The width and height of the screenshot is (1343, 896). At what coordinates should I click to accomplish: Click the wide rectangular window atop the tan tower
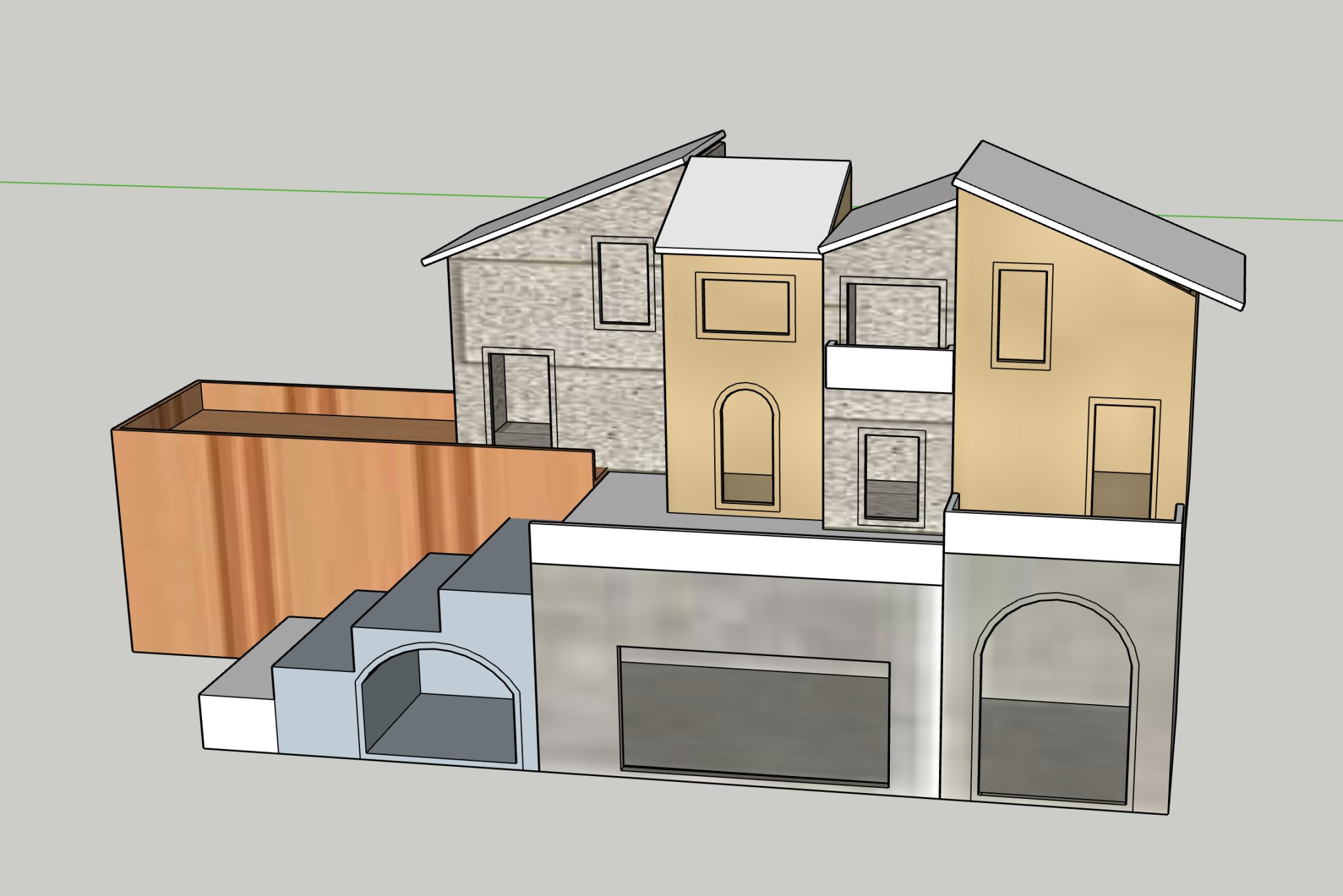[746, 306]
